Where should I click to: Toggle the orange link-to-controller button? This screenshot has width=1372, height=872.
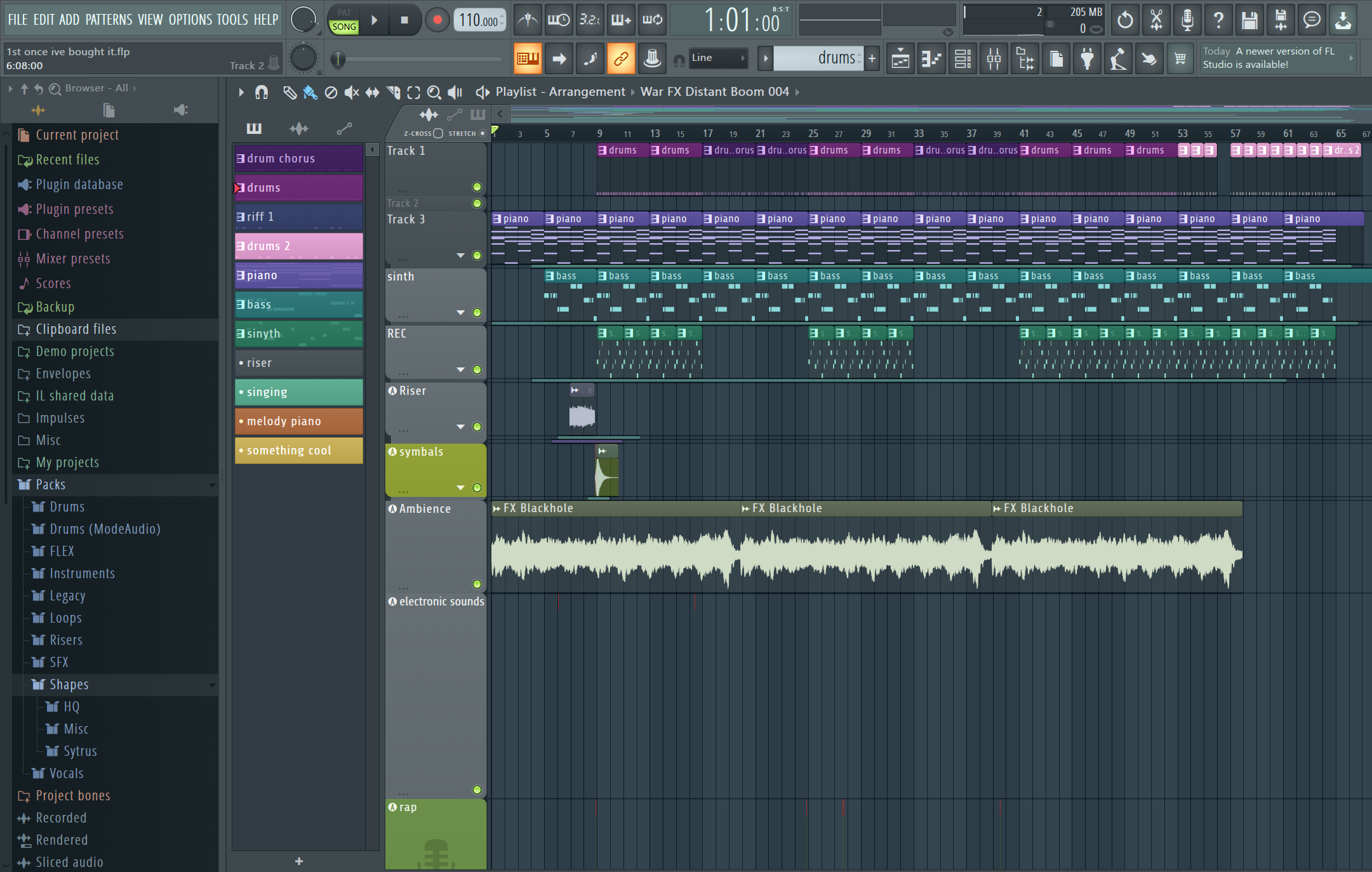(x=621, y=59)
